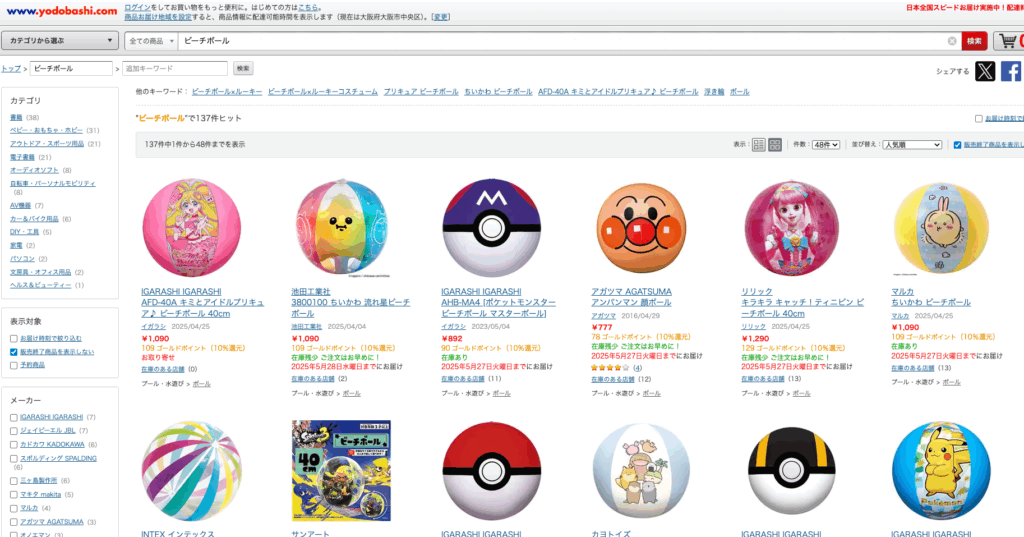Image resolution: width=1024 pixels, height=537 pixels.
Task: Click the Anpanman ball star rating
Action: tap(611, 368)
